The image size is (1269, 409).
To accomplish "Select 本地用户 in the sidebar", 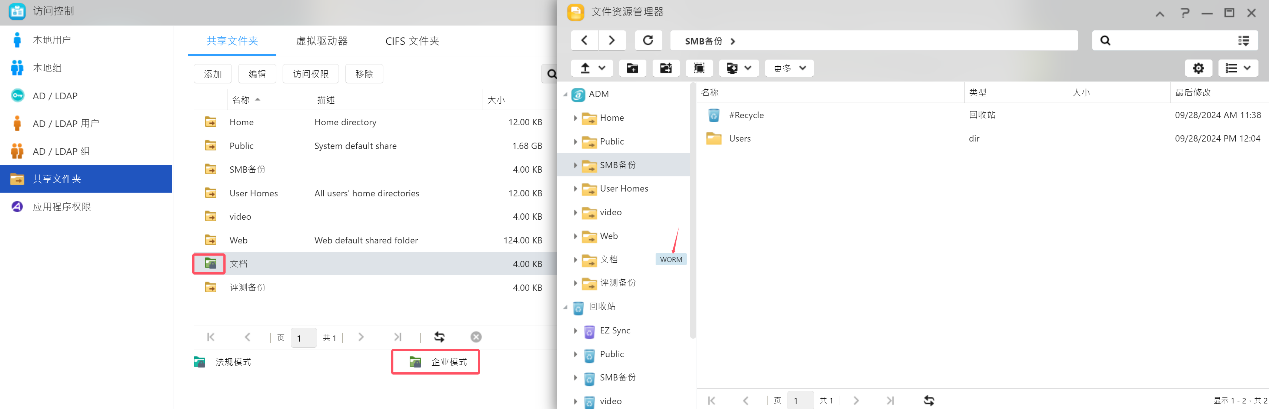I will pyautogui.click(x=52, y=40).
